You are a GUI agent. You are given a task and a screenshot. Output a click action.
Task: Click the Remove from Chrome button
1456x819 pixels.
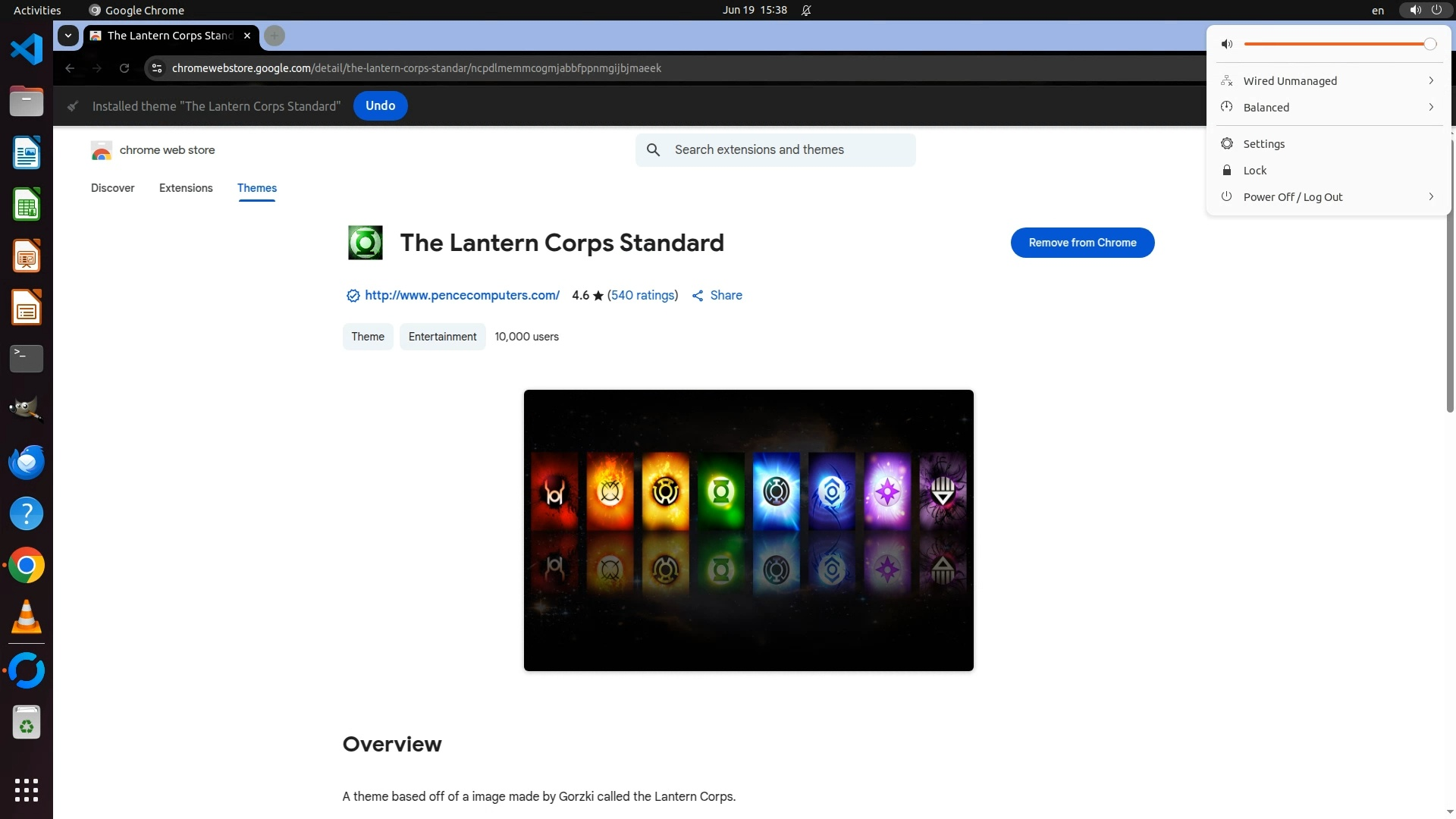1082,243
